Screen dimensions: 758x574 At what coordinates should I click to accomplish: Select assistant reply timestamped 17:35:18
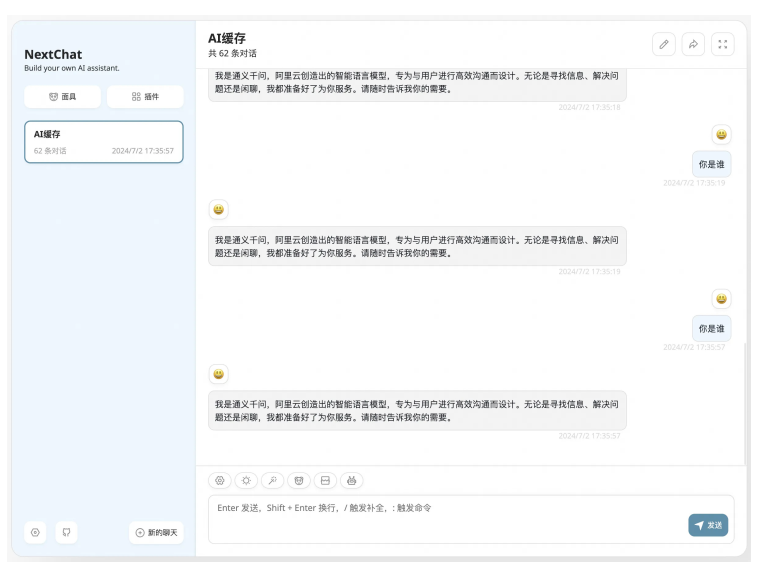[417, 83]
